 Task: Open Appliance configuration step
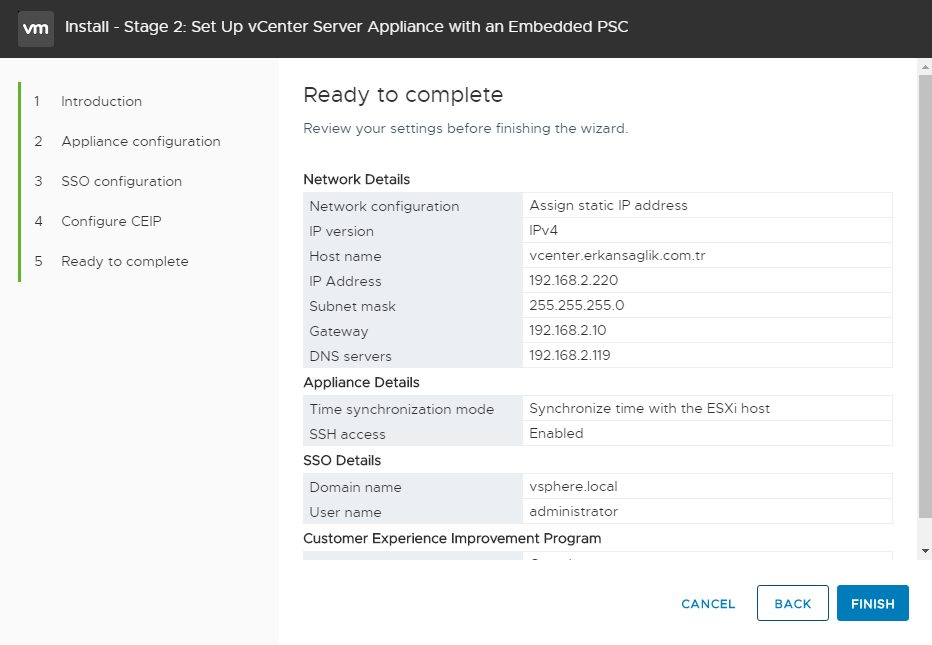point(141,141)
